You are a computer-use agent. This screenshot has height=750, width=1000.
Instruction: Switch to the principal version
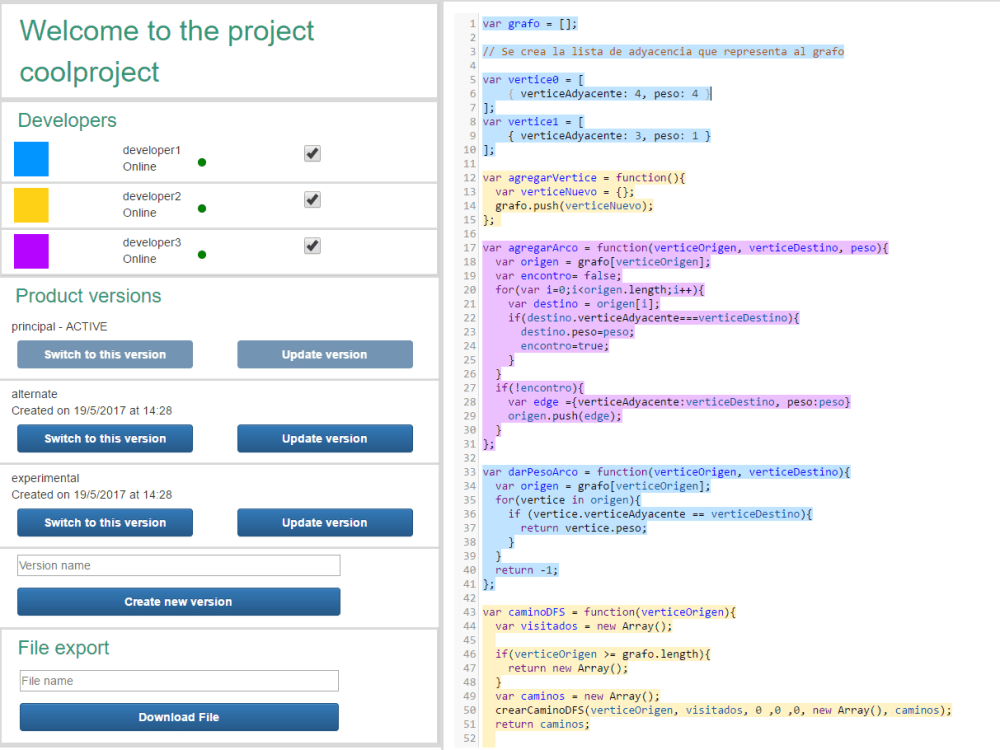pyautogui.click(x=105, y=354)
